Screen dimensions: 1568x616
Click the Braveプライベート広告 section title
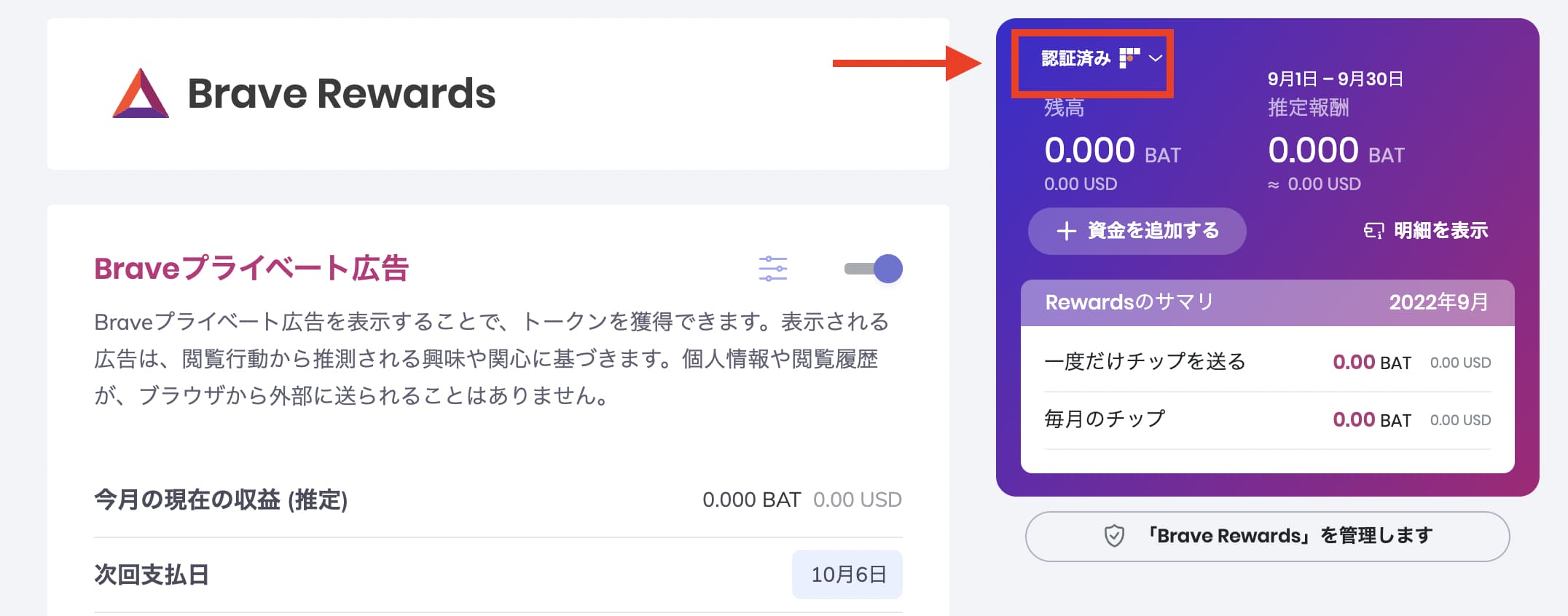pyautogui.click(x=251, y=268)
